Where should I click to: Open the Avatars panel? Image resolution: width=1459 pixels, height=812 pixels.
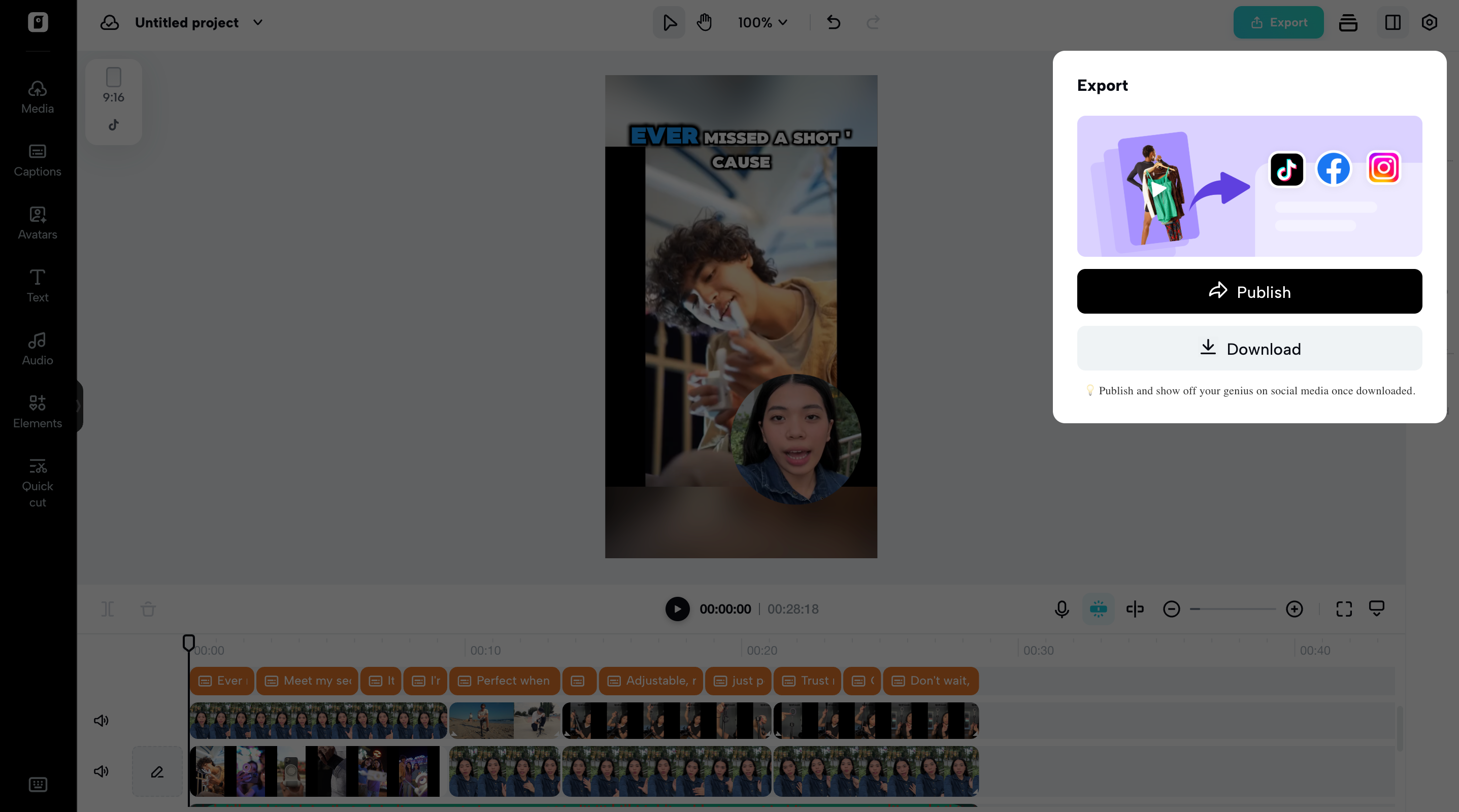click(37, 223)
